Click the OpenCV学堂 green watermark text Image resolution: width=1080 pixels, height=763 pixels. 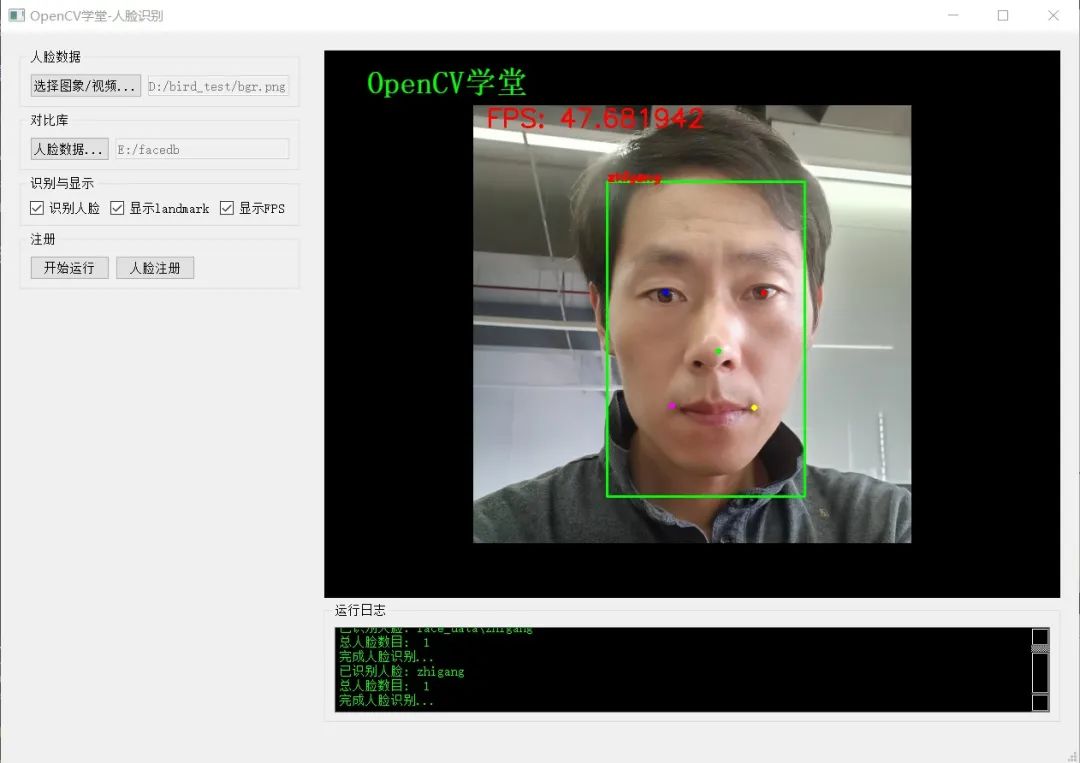[x=447, y=82]
